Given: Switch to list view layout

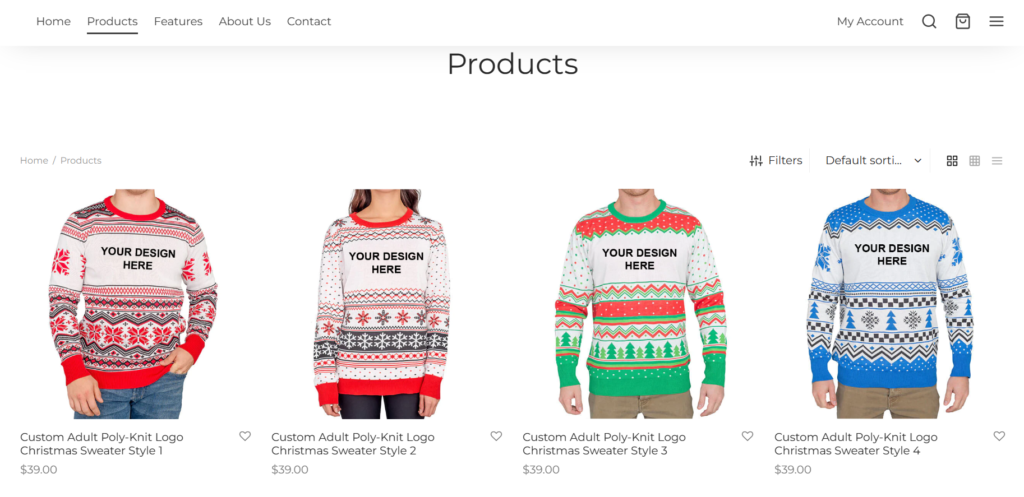Looking at the screenshot, I should click(x=997, y=161).
